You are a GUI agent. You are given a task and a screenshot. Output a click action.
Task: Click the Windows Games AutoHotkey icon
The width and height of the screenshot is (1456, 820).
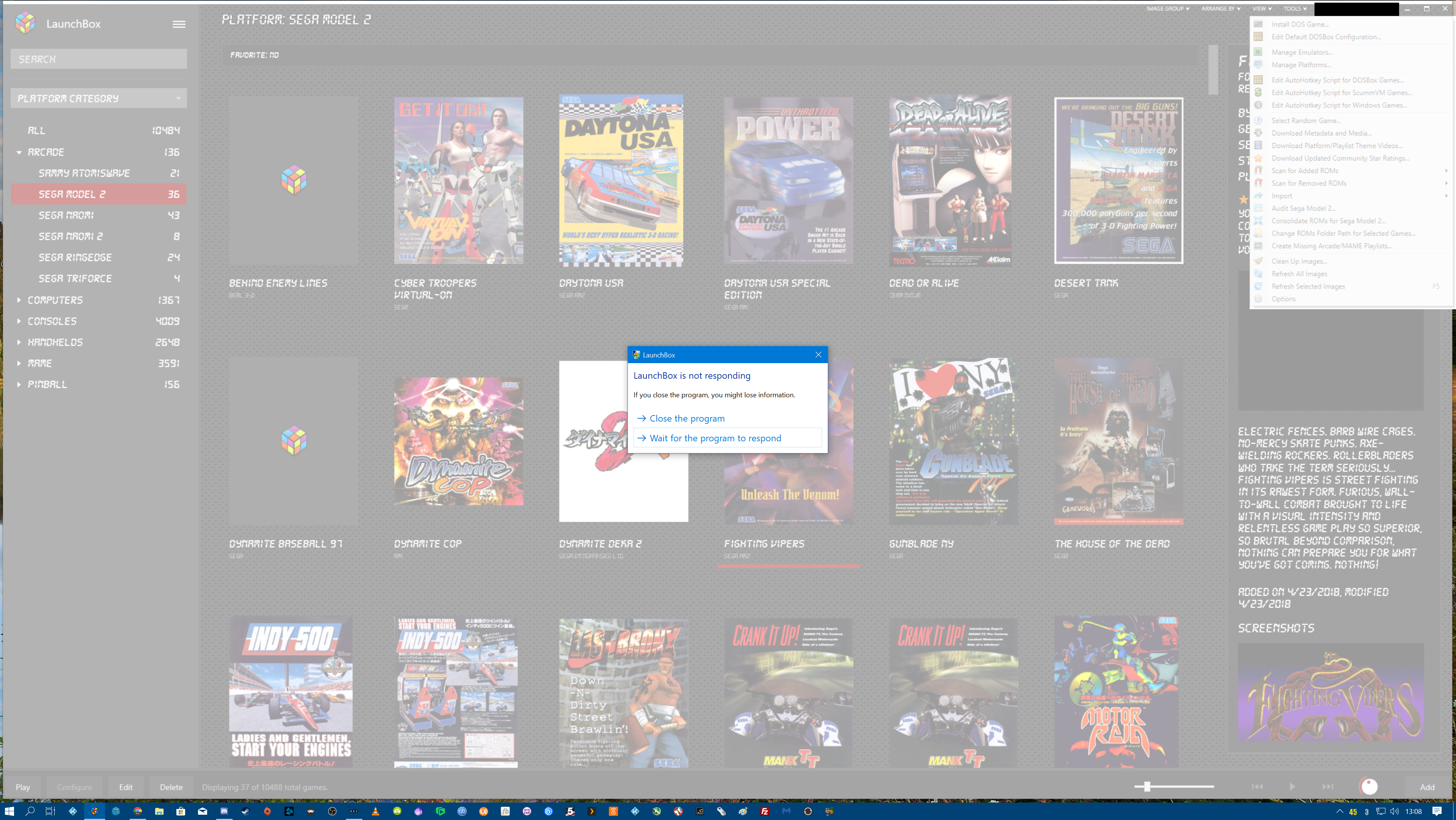pyautogui.click(x=1258, y=105)
